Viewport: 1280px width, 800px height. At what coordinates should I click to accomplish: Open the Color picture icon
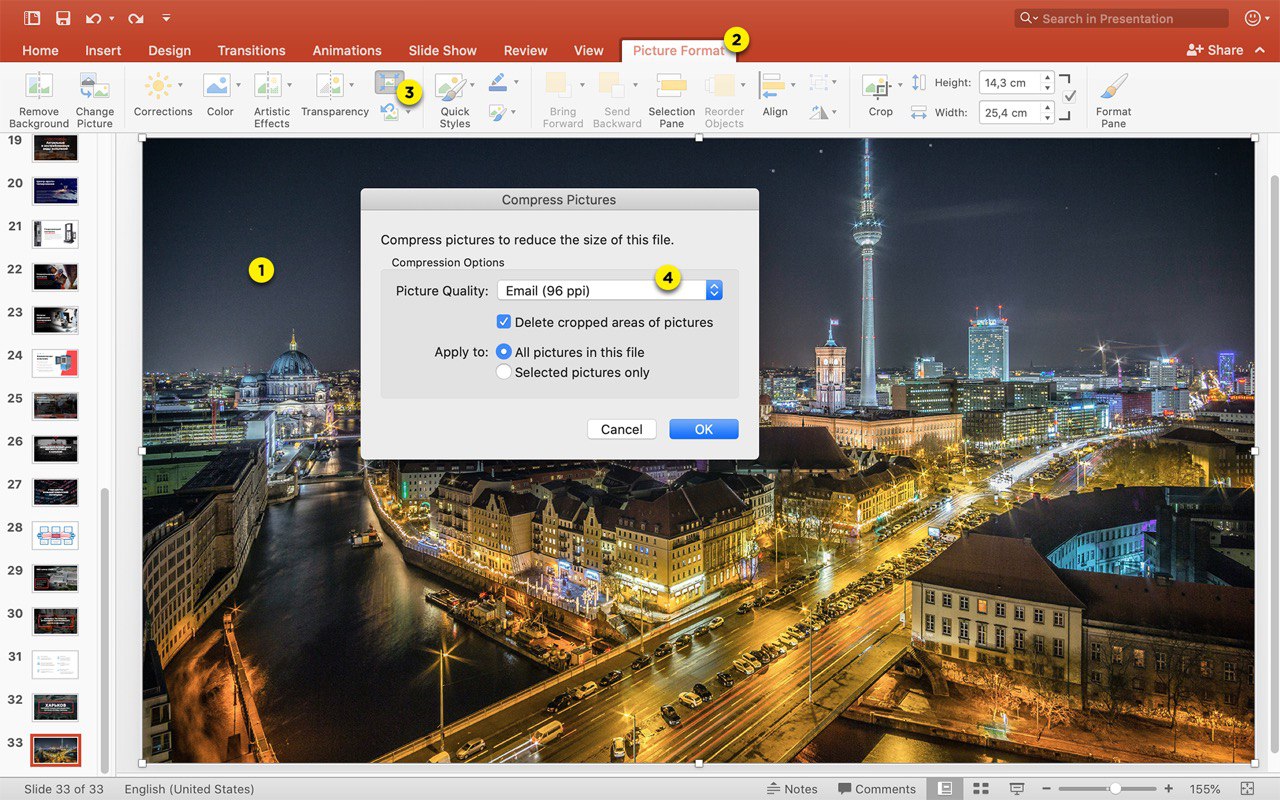[216, 85]
